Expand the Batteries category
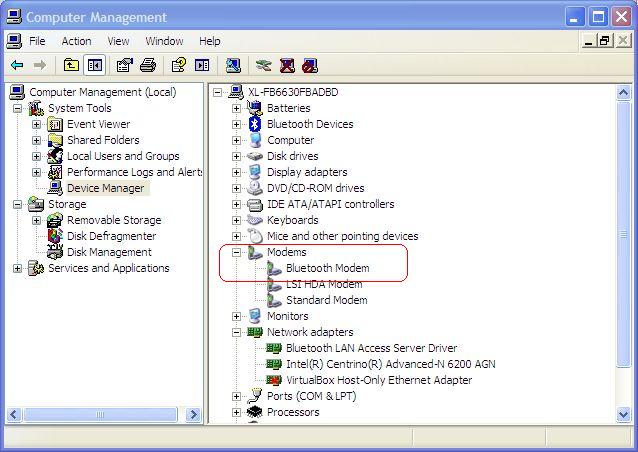Image resolution: width=638 pixels, height=452 pixels. click(237, 108)
